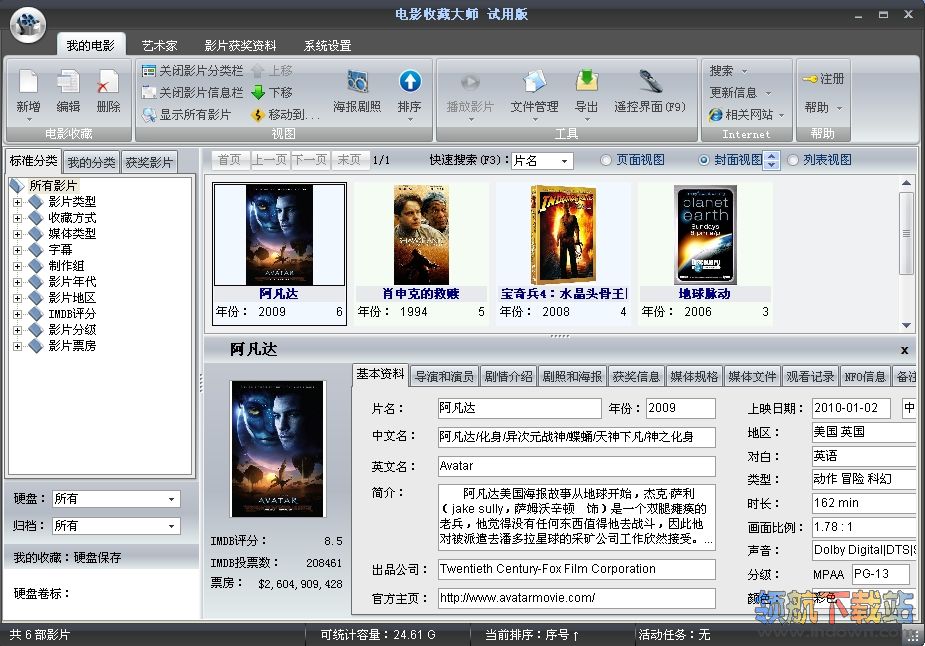
Task: Select the 封面视图 radio button
Action: (x=703, y=160)
